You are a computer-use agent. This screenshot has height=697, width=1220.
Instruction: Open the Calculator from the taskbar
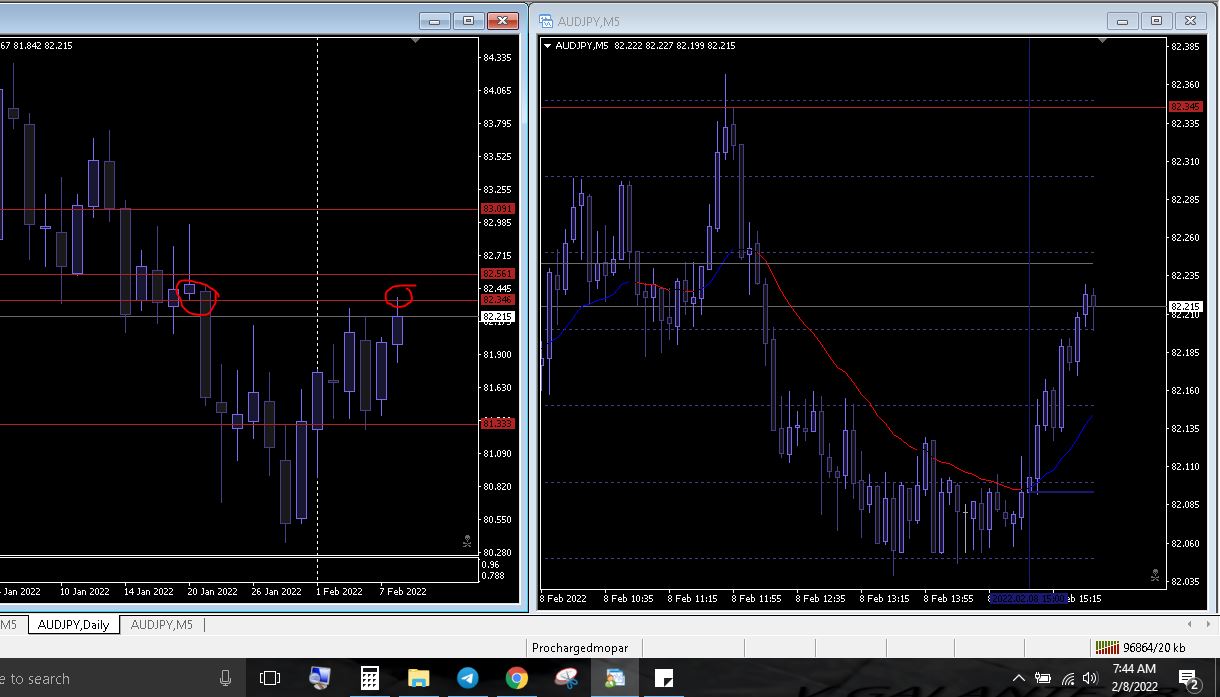pos(369,678)
